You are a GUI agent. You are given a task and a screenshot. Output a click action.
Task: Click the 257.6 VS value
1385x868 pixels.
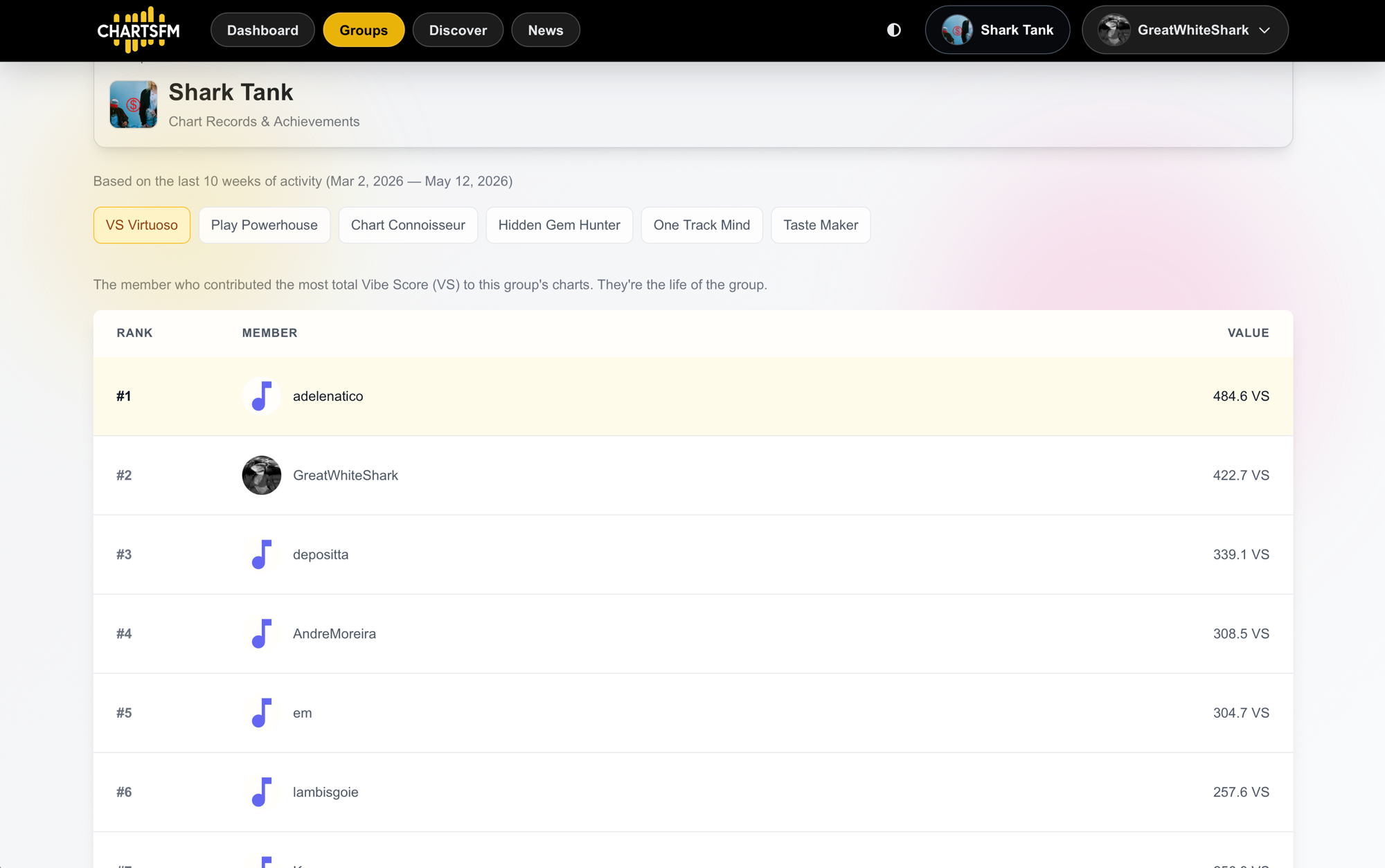pos(1241,793)
